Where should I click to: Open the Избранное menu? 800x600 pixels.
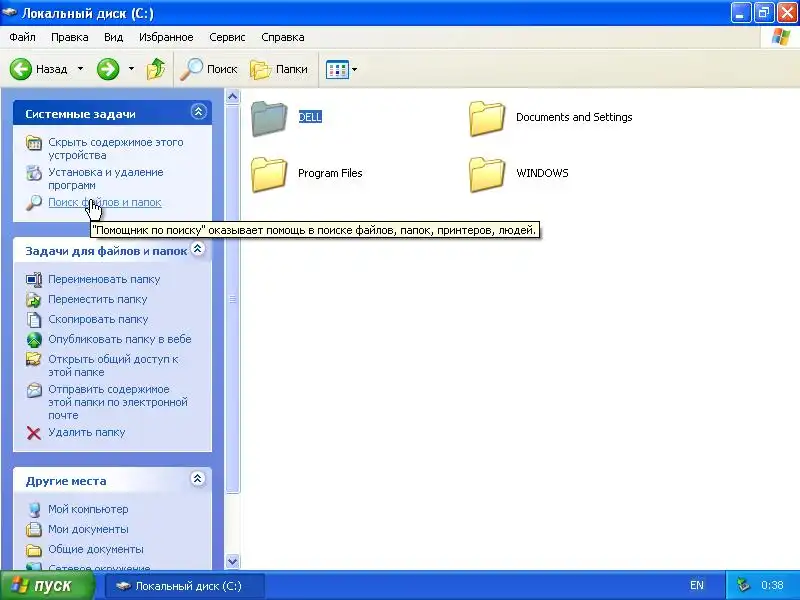[x=166, y=37]
